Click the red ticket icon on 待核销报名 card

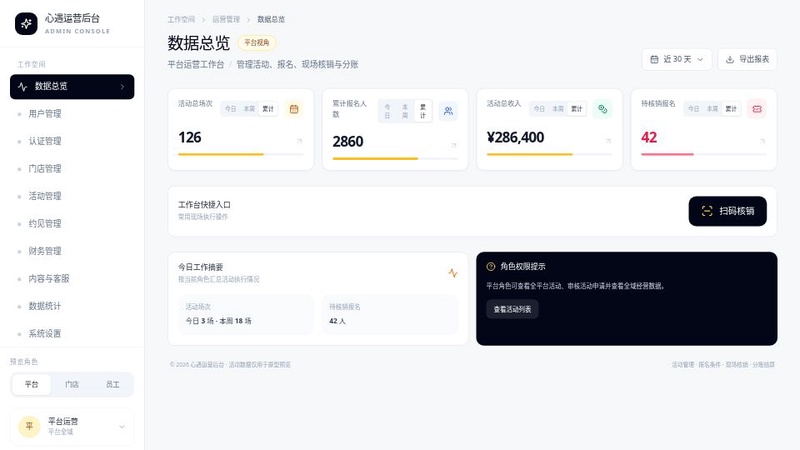click(x=757, y=109)
